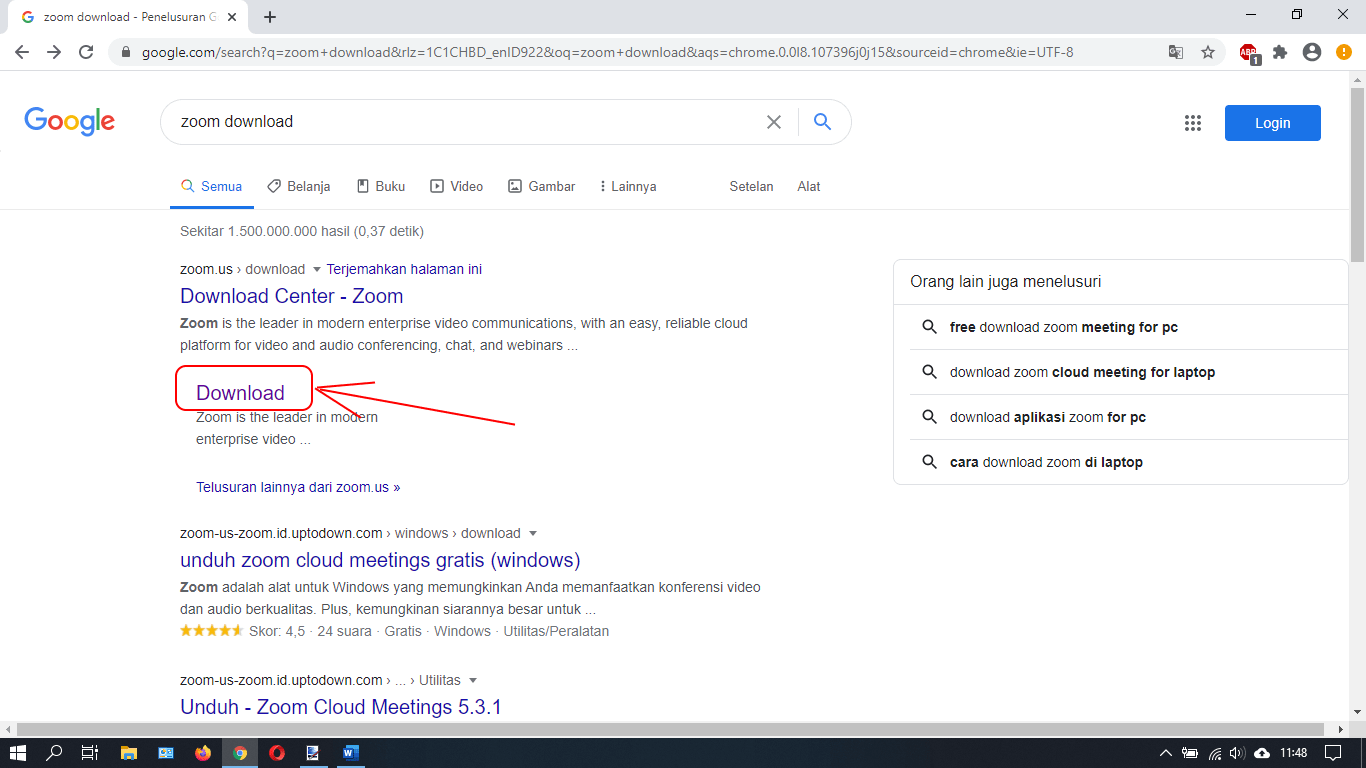This screenshot has width=1366, height=768.
Task: Go back using Chrome's back arrow
Action: tap(22, 52)
